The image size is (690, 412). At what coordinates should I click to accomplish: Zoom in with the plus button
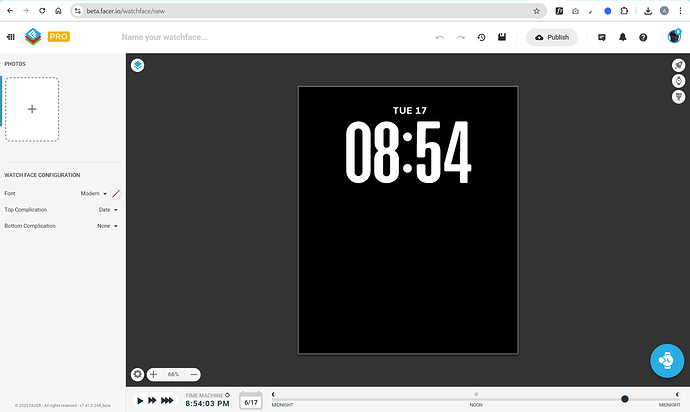[154, 375]
